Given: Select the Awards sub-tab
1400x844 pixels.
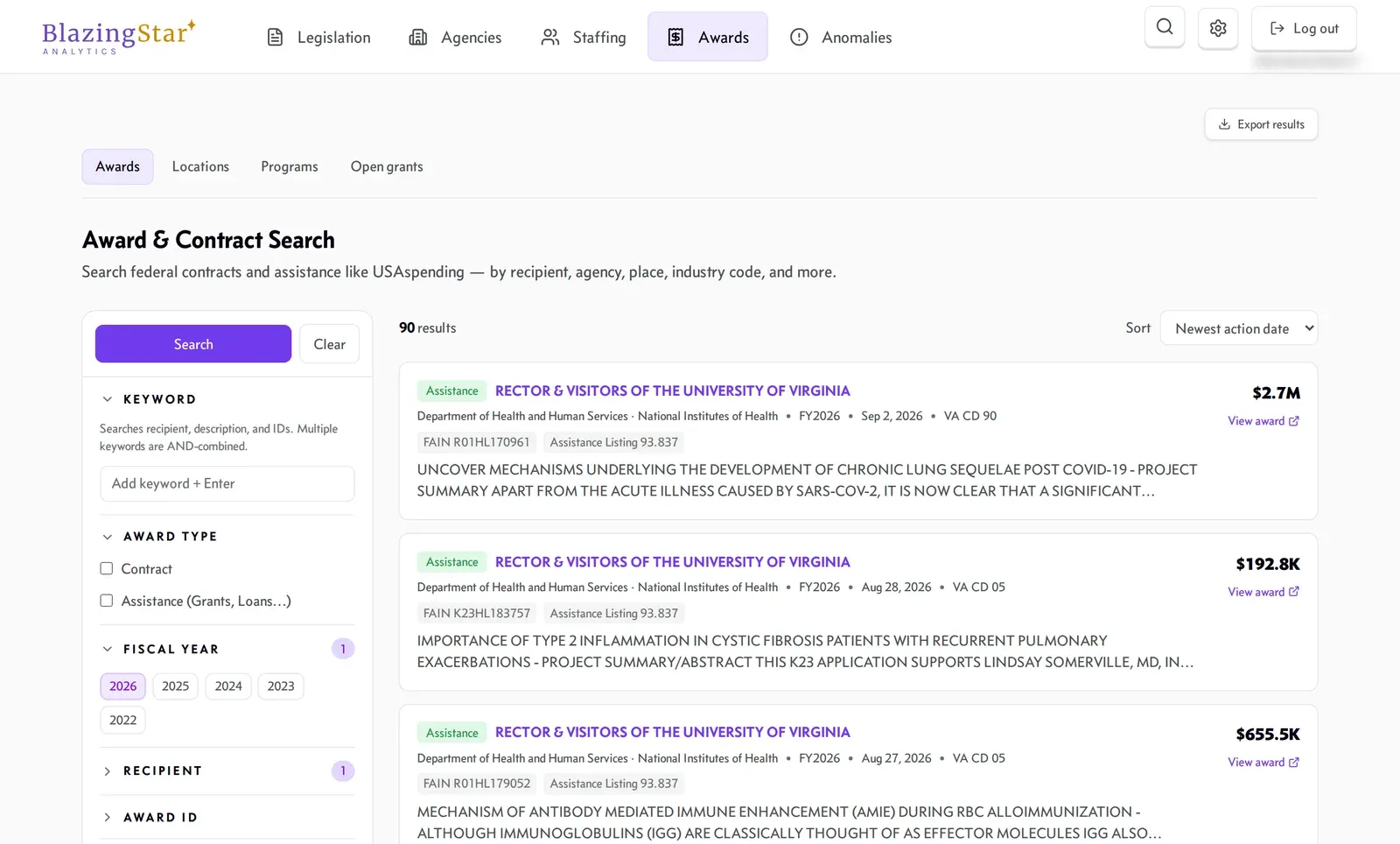Looking at the screenshot, I should [118, 166].
